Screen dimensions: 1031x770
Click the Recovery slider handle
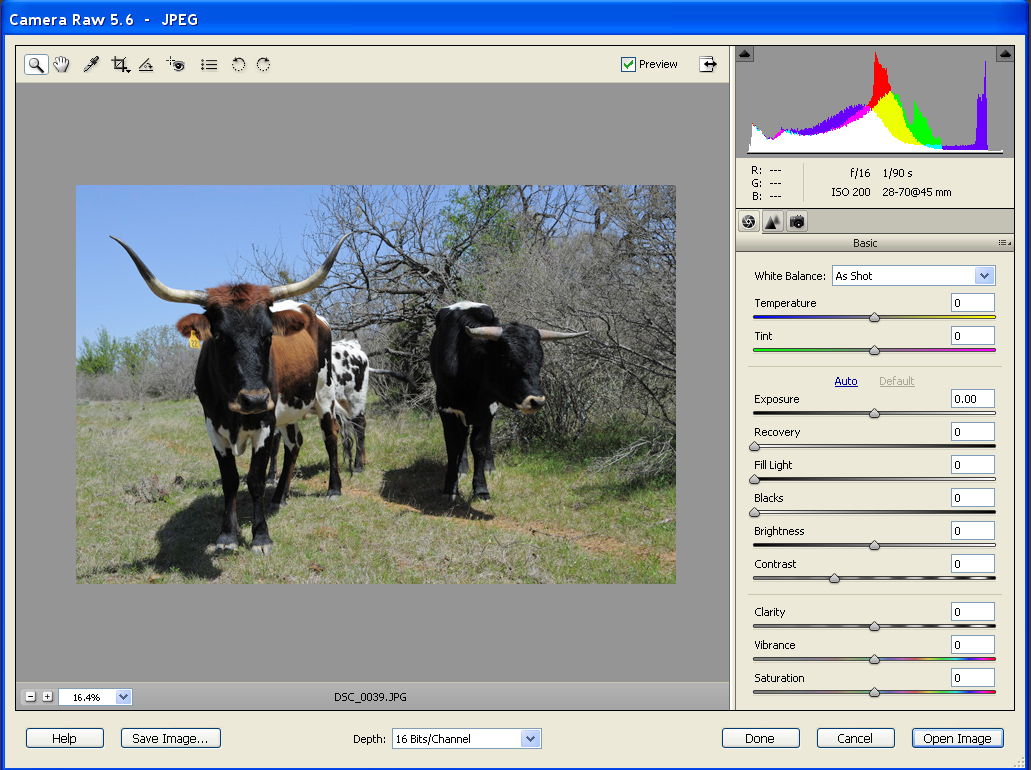(x=755, y=446)
